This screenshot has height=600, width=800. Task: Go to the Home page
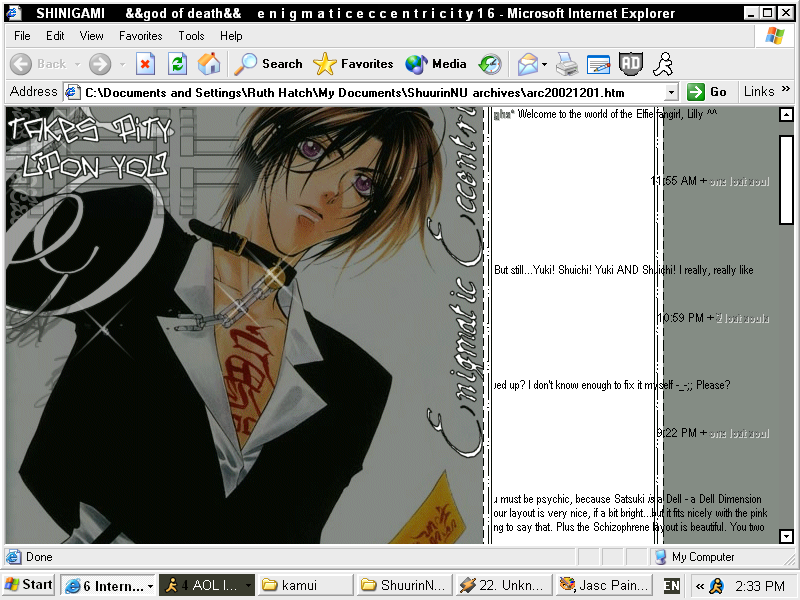click(209, 64)
